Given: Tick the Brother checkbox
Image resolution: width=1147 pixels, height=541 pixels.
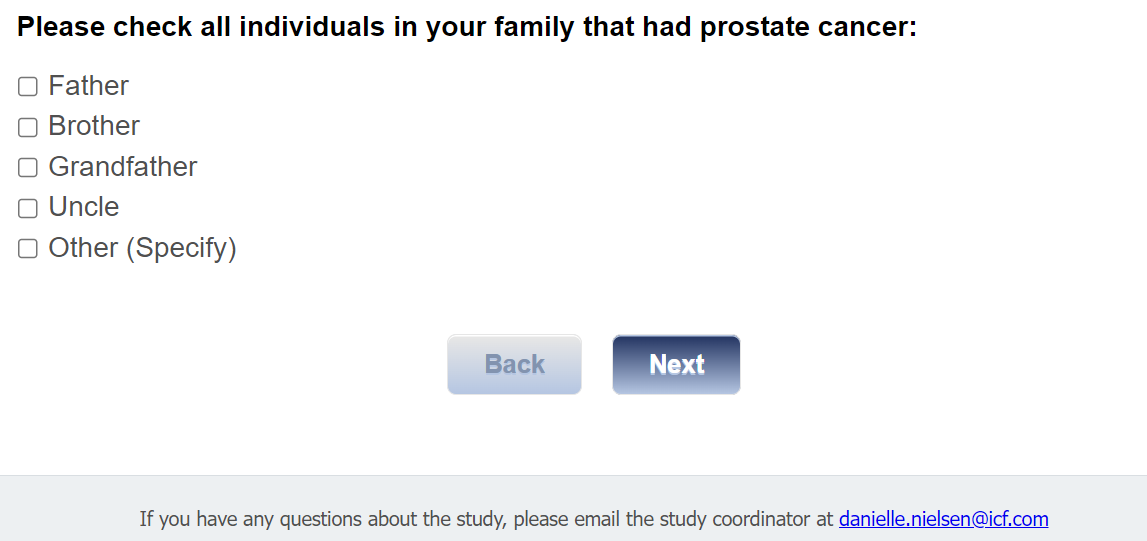Looking at the screenshot, I should click(28, 127).
